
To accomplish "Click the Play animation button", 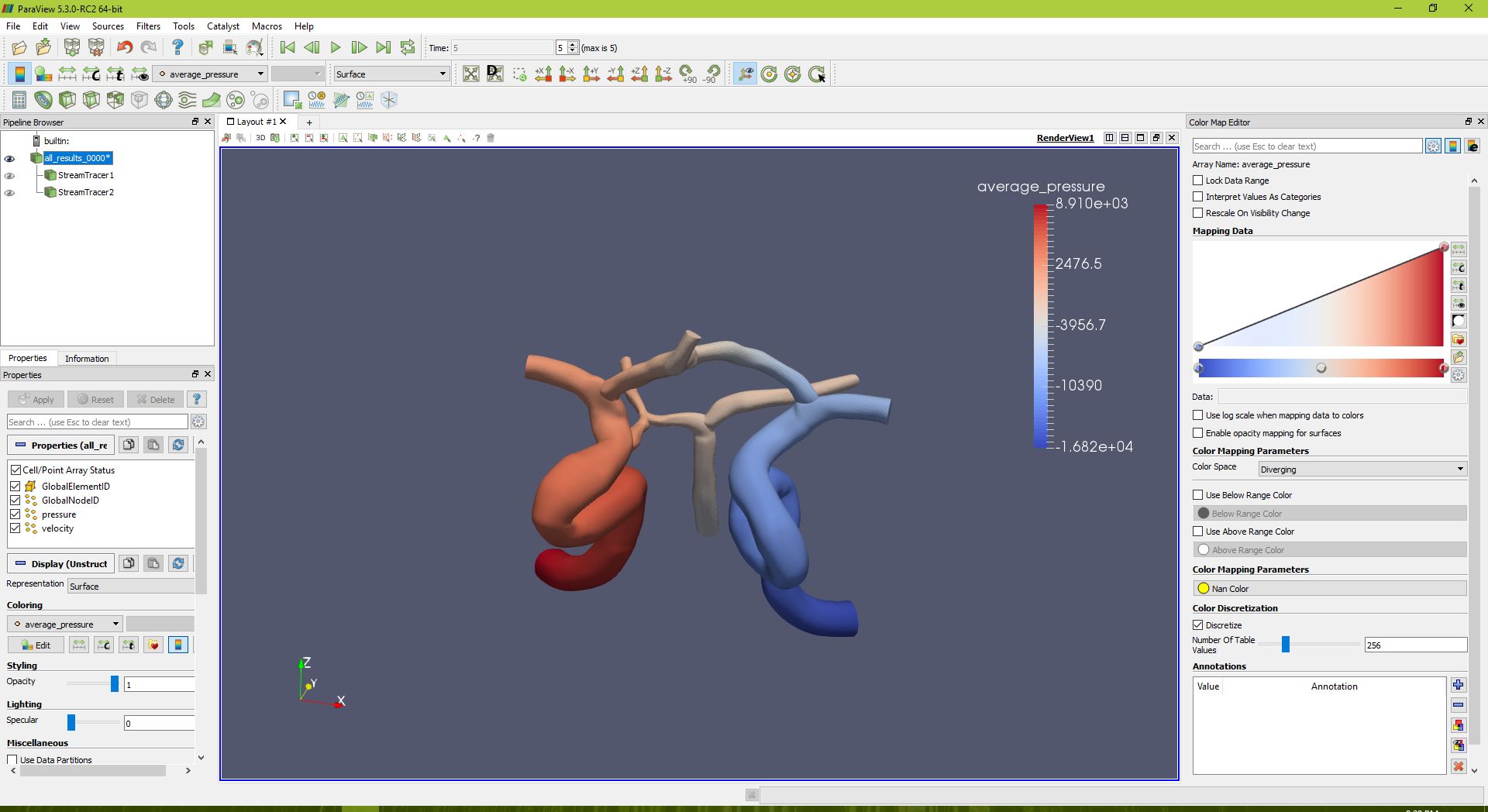I will (336, 48).
